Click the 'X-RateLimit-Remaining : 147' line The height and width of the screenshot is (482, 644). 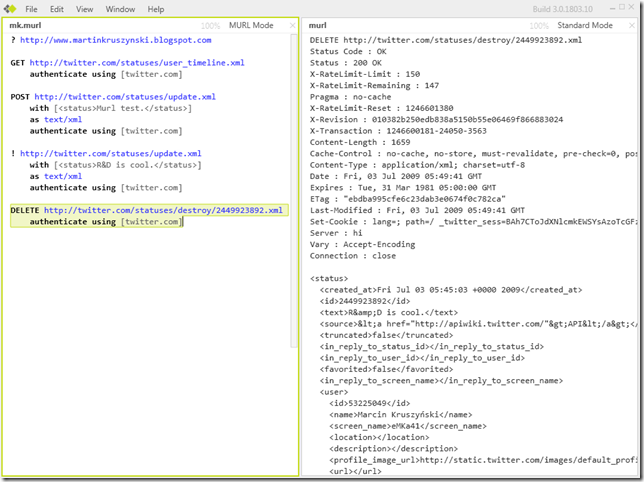coord(375,85)
